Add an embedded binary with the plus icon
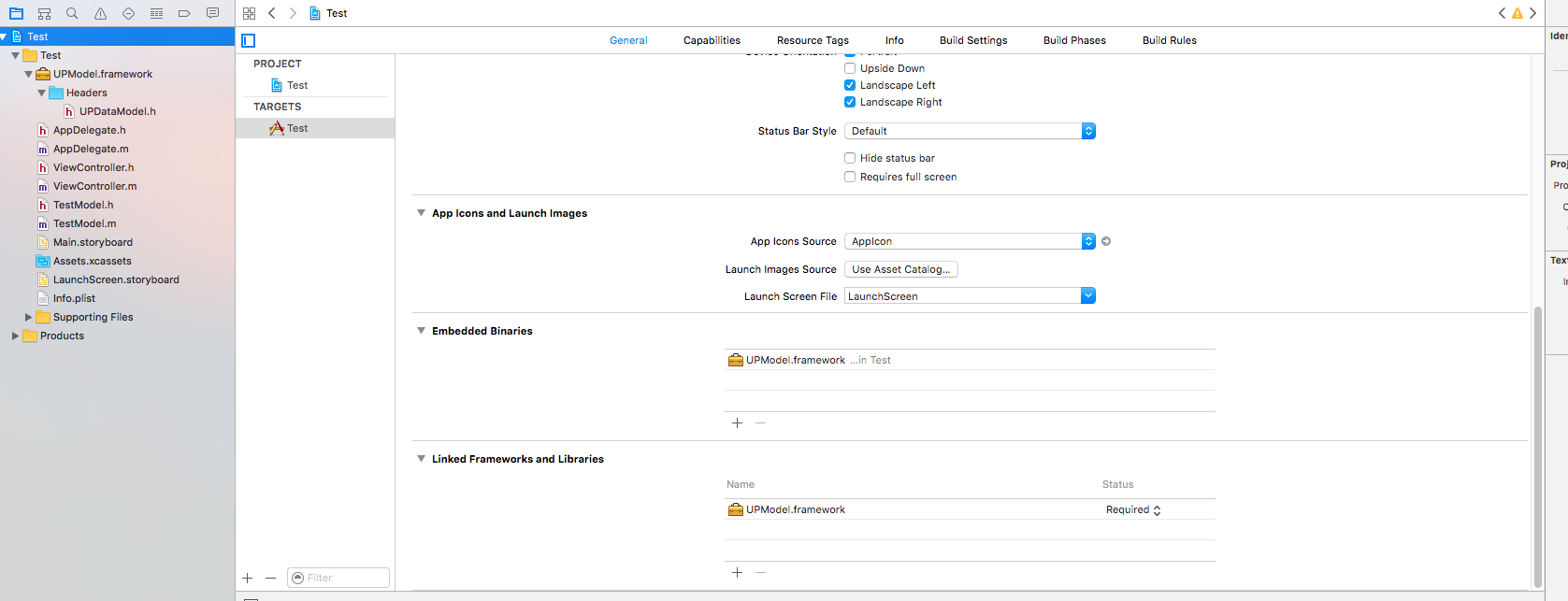The height and width of the screenshot is (601, 1568). [737, 423]
